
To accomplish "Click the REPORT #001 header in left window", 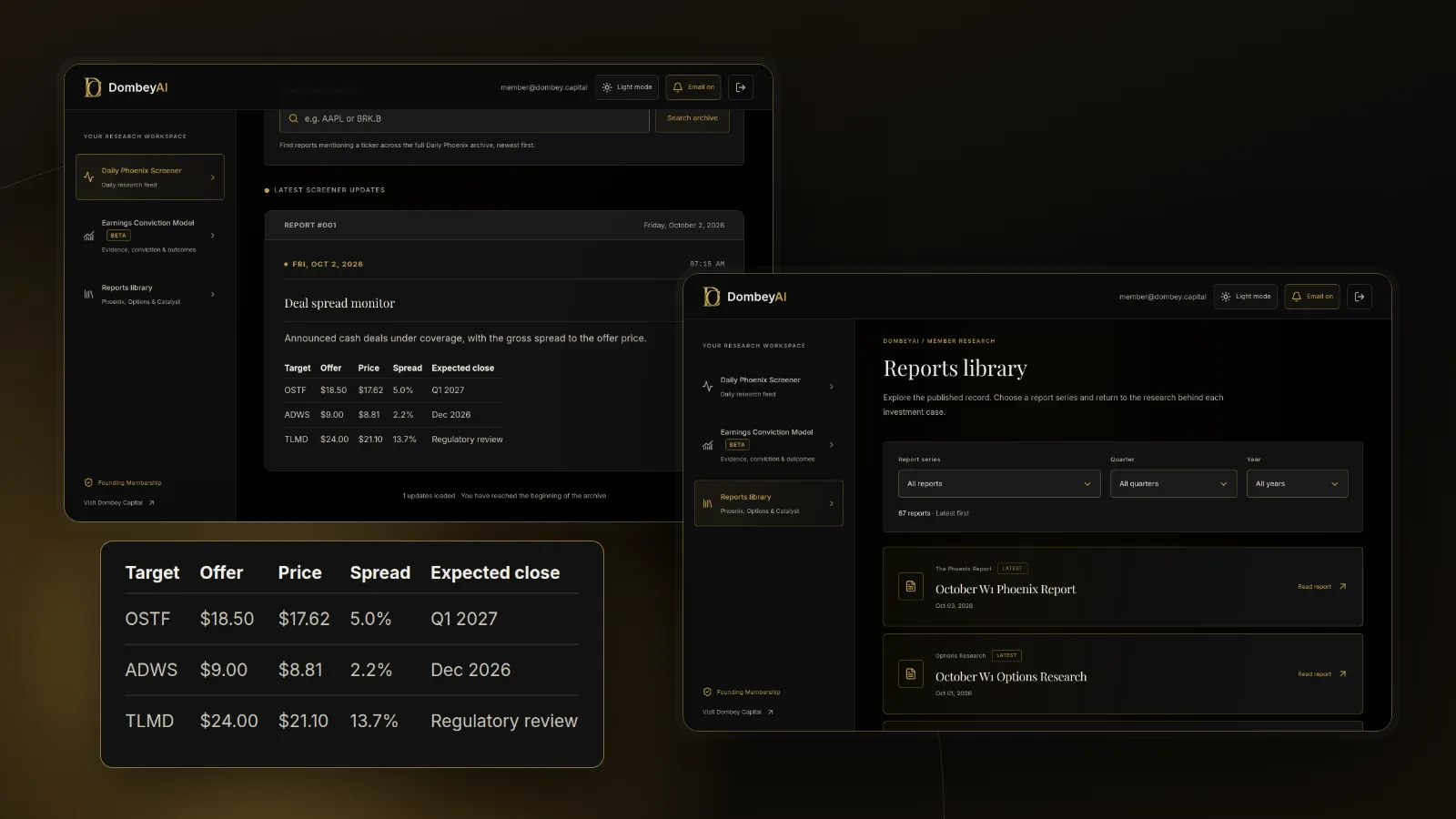I will [310, 225].
